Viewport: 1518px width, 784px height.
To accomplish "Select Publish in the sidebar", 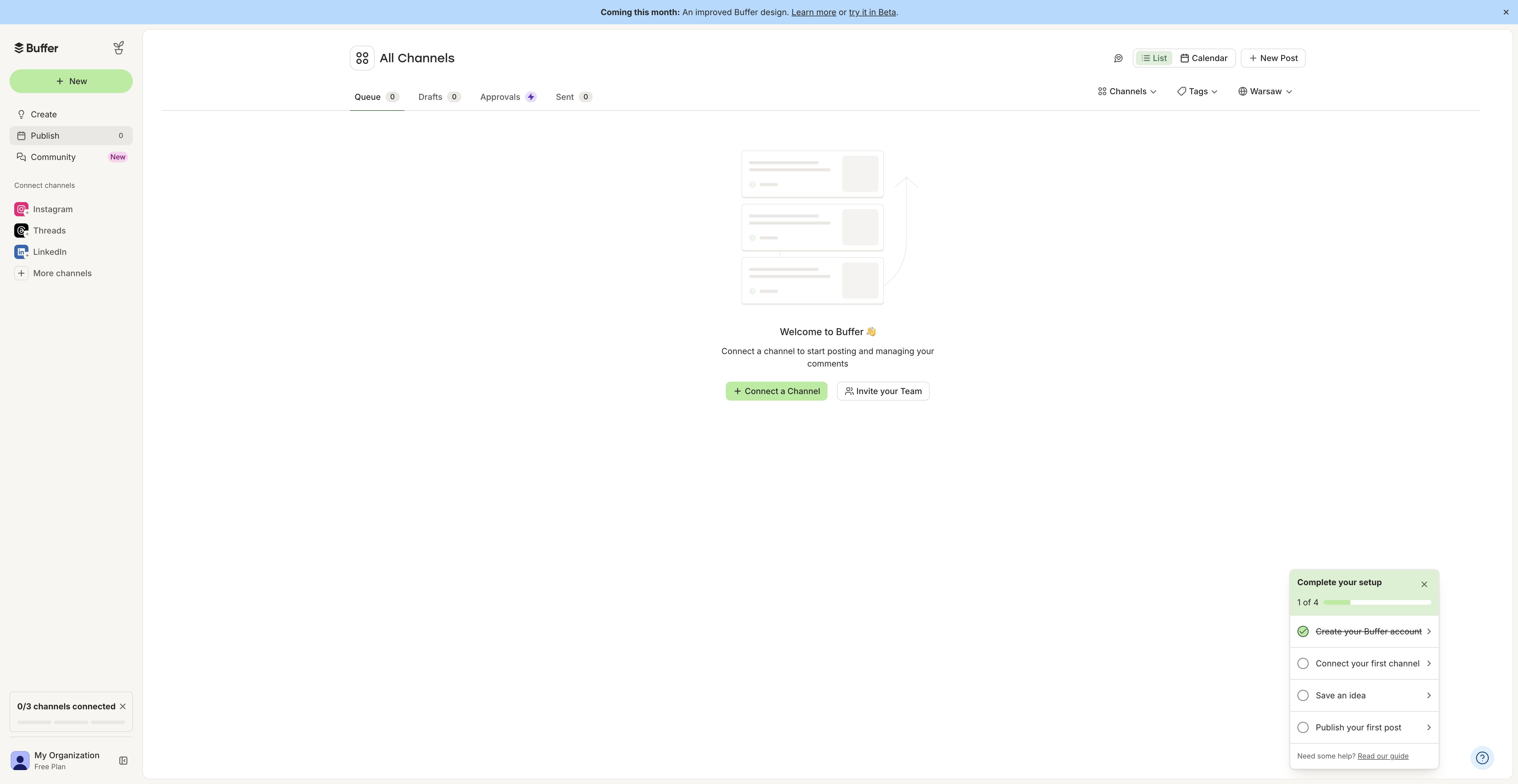I will [x=71, y=135].
